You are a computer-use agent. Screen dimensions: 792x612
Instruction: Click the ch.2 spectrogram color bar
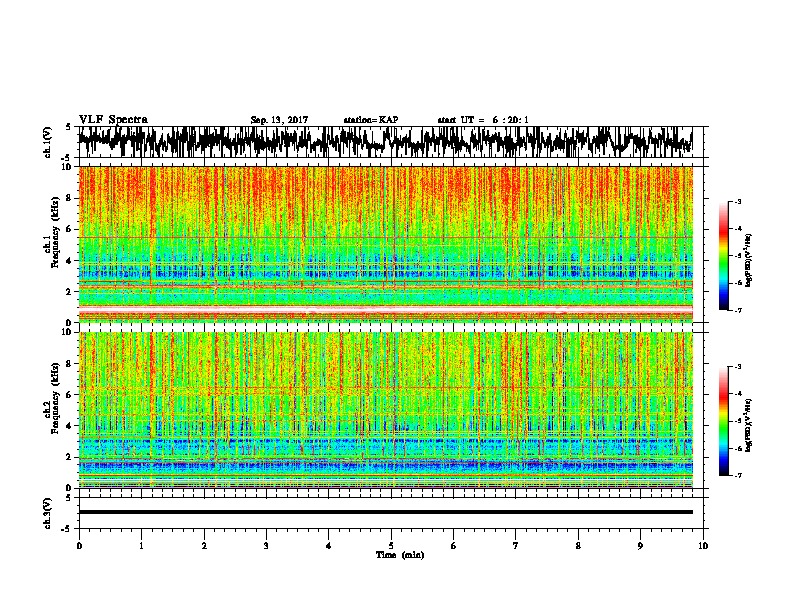click(x=723, y=421)
